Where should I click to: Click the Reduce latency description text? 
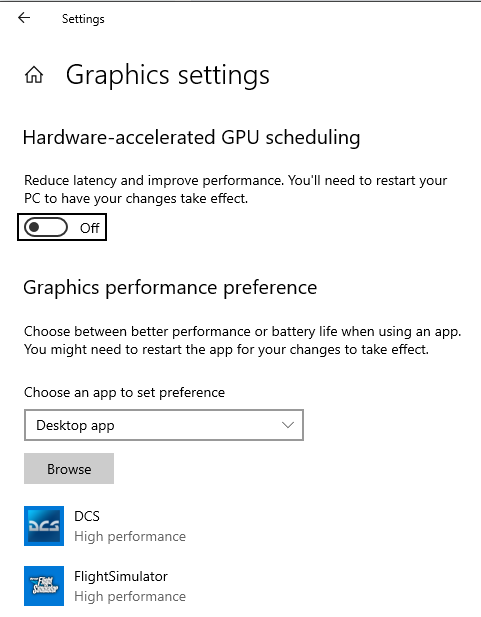click(235, 189)
